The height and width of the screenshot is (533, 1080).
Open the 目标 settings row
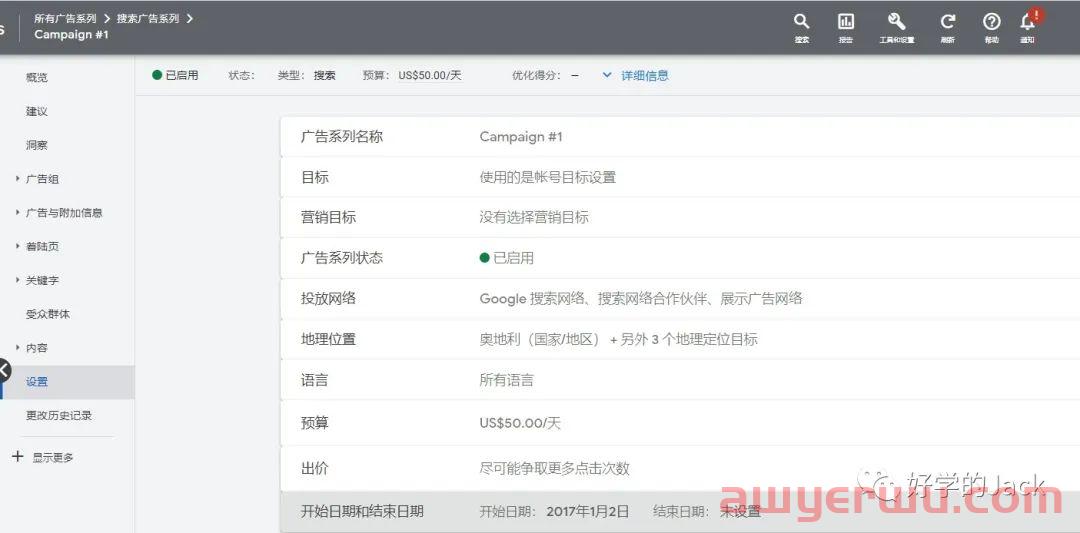tap(680, 177)
